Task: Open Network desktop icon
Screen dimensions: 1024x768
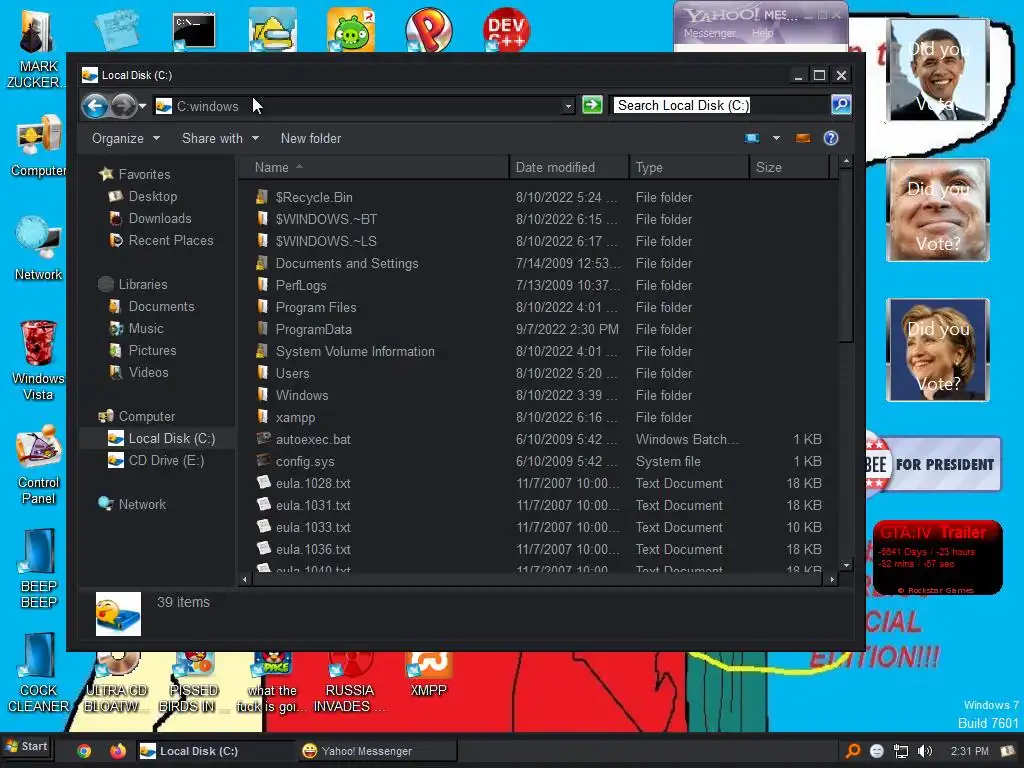Action: coord(38,248)
